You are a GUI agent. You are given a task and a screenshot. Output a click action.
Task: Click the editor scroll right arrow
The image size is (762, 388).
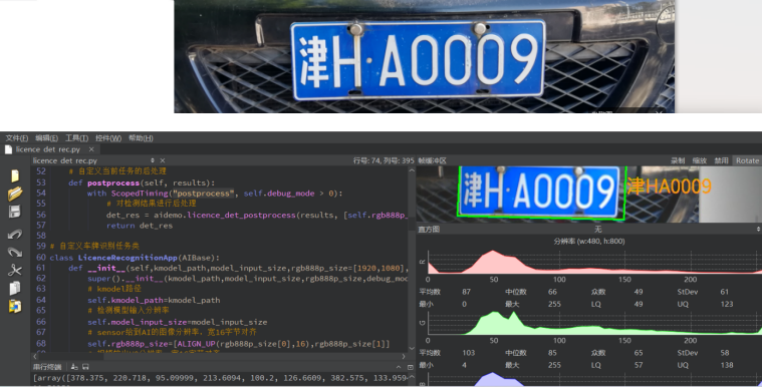click(x=403, y=356)
